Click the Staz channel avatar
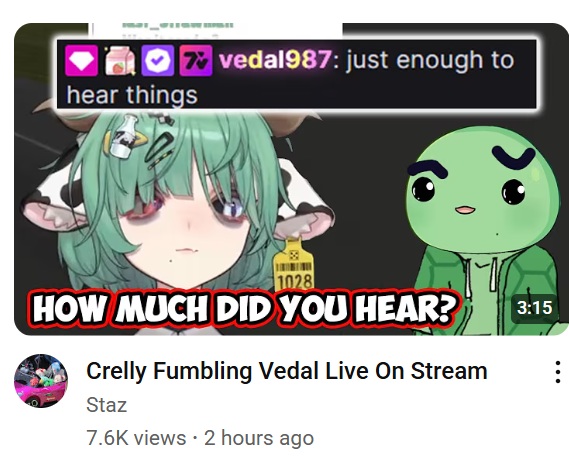The height and width of the screenshot is (459, 569). [41, 381]
